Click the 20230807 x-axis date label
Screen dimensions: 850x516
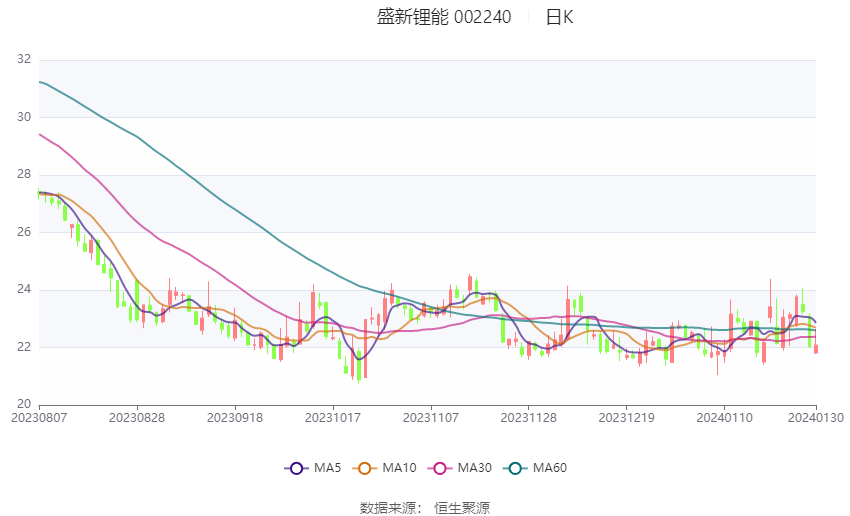pyautogui.click(x=39, y=418)
